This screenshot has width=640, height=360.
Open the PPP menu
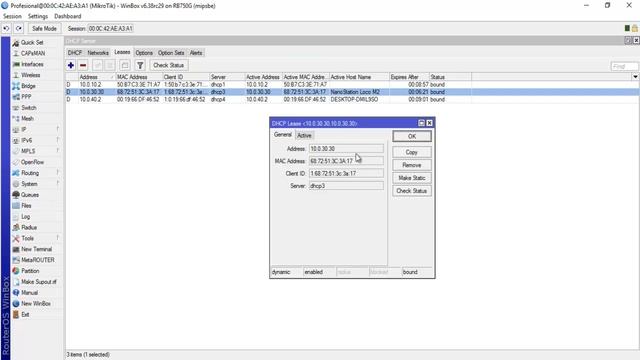tap(26, 97)
